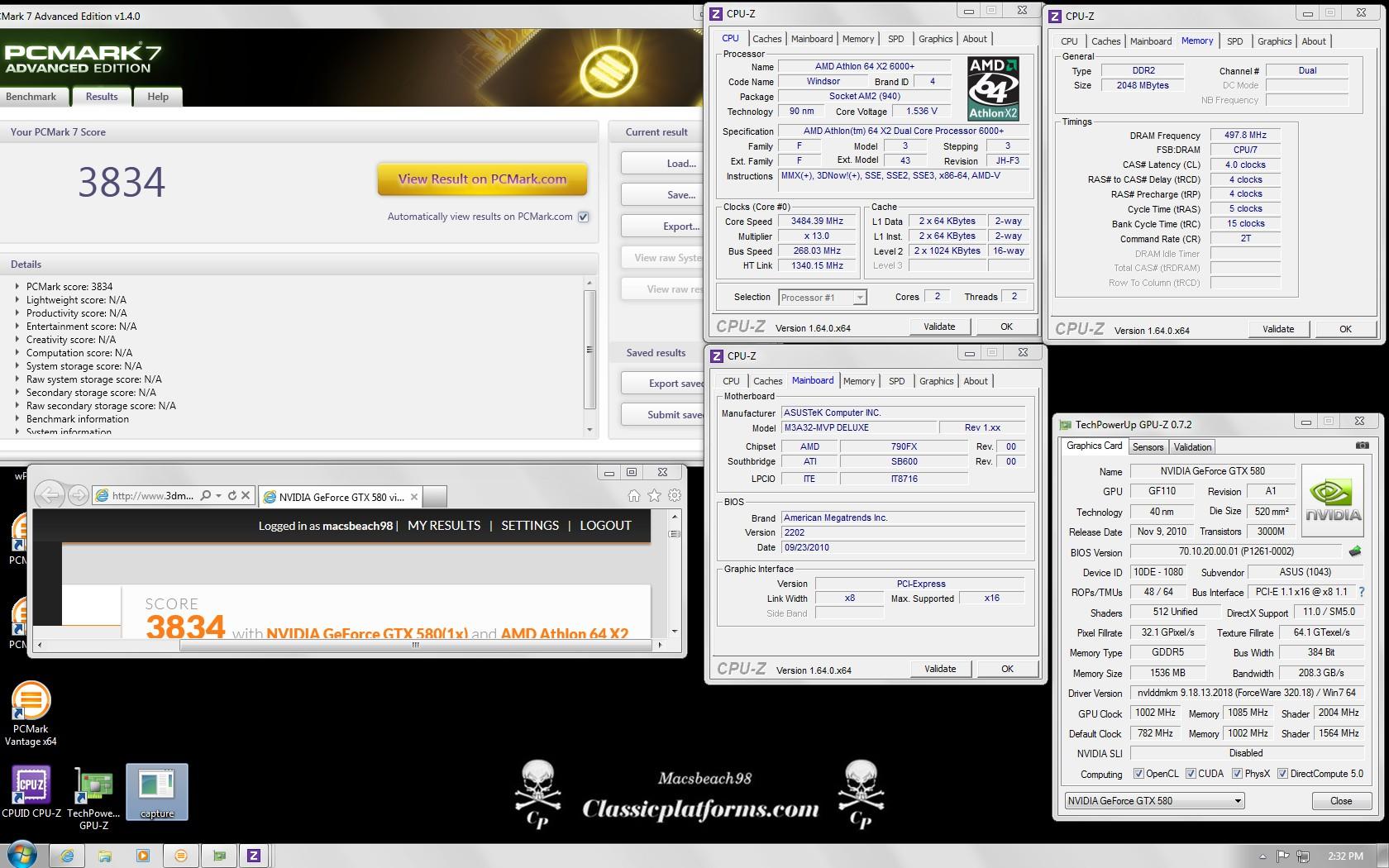Click the Save... button in Current result
This screenshot has height=868, width=1389.
(663, 195)
